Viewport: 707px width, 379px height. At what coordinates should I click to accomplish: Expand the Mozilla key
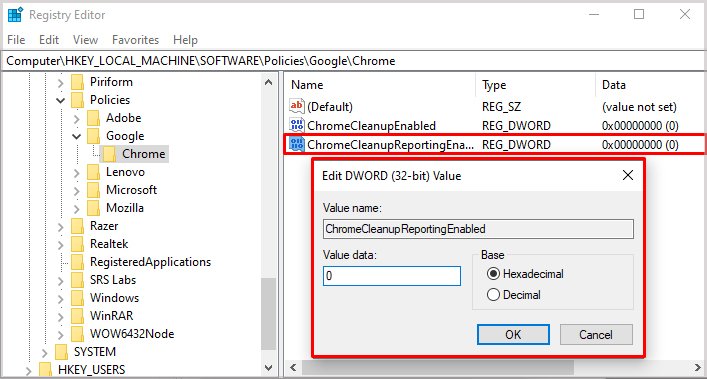pos(77,209)
